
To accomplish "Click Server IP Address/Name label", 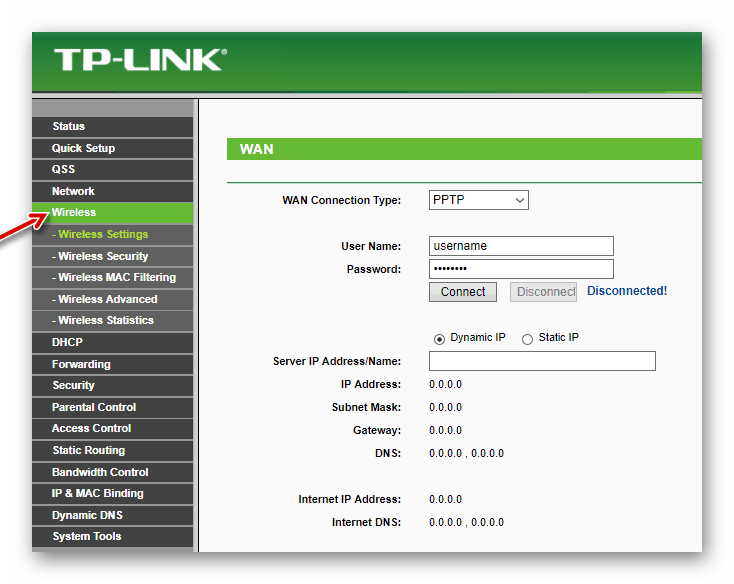I will [x=337, y=362].
